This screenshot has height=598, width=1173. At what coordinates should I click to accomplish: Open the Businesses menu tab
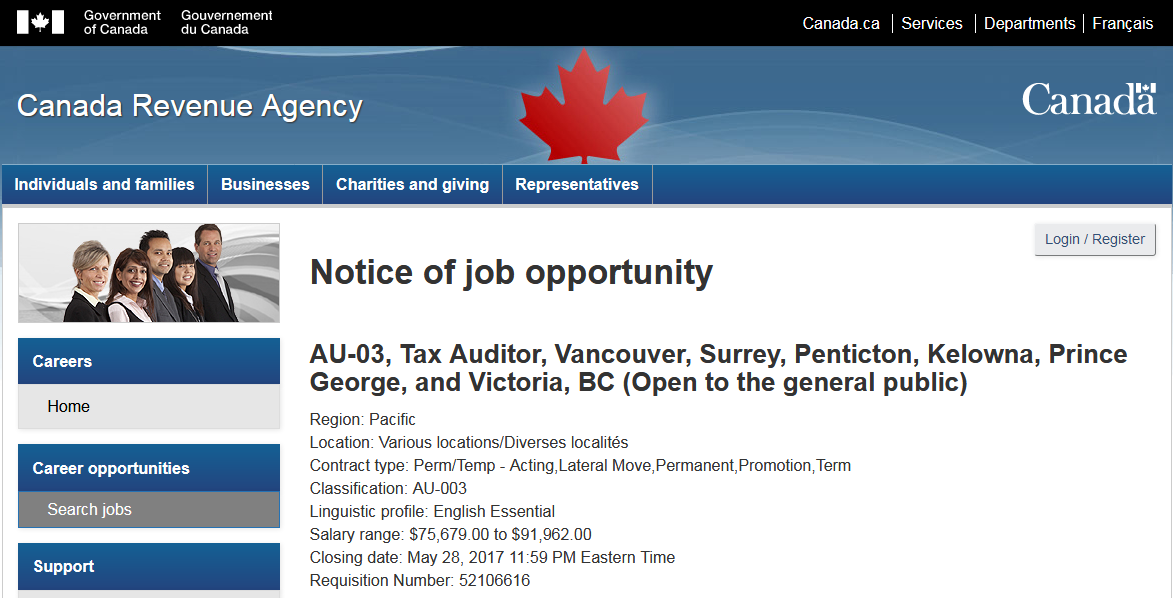[x=265, y=184]
